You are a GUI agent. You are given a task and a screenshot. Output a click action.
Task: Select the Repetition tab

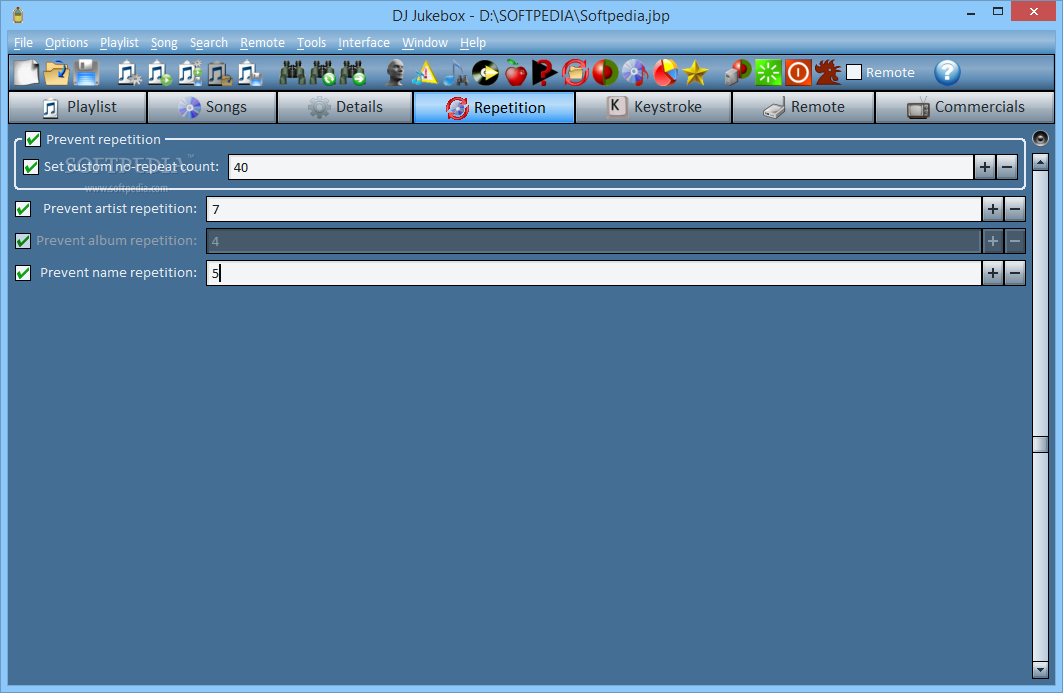point(494,107)
